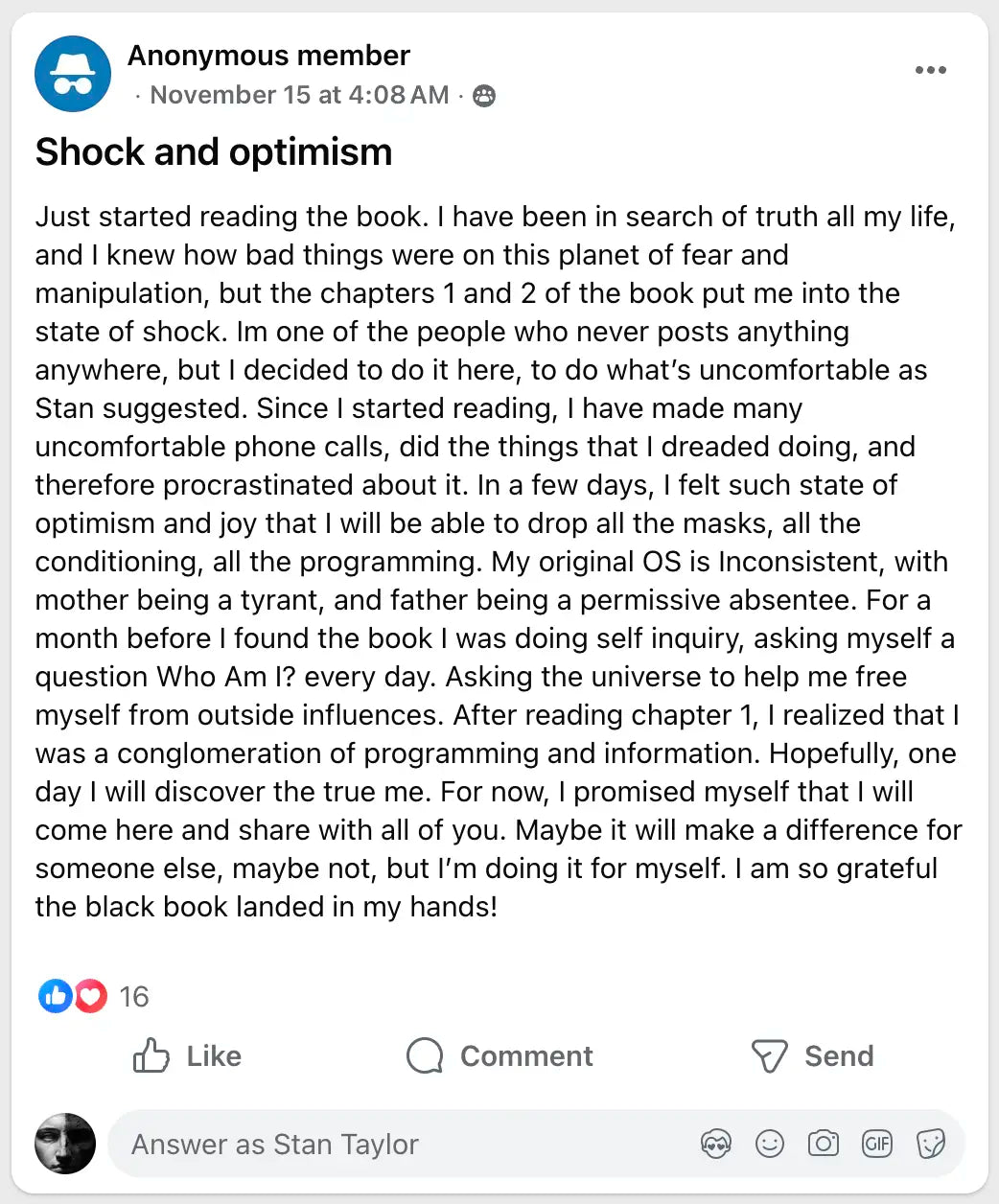Open the emoji picker in comment box
The height and width of the screenshot is (1204, 999).
pyautogui.click(x=770, y=1144)
